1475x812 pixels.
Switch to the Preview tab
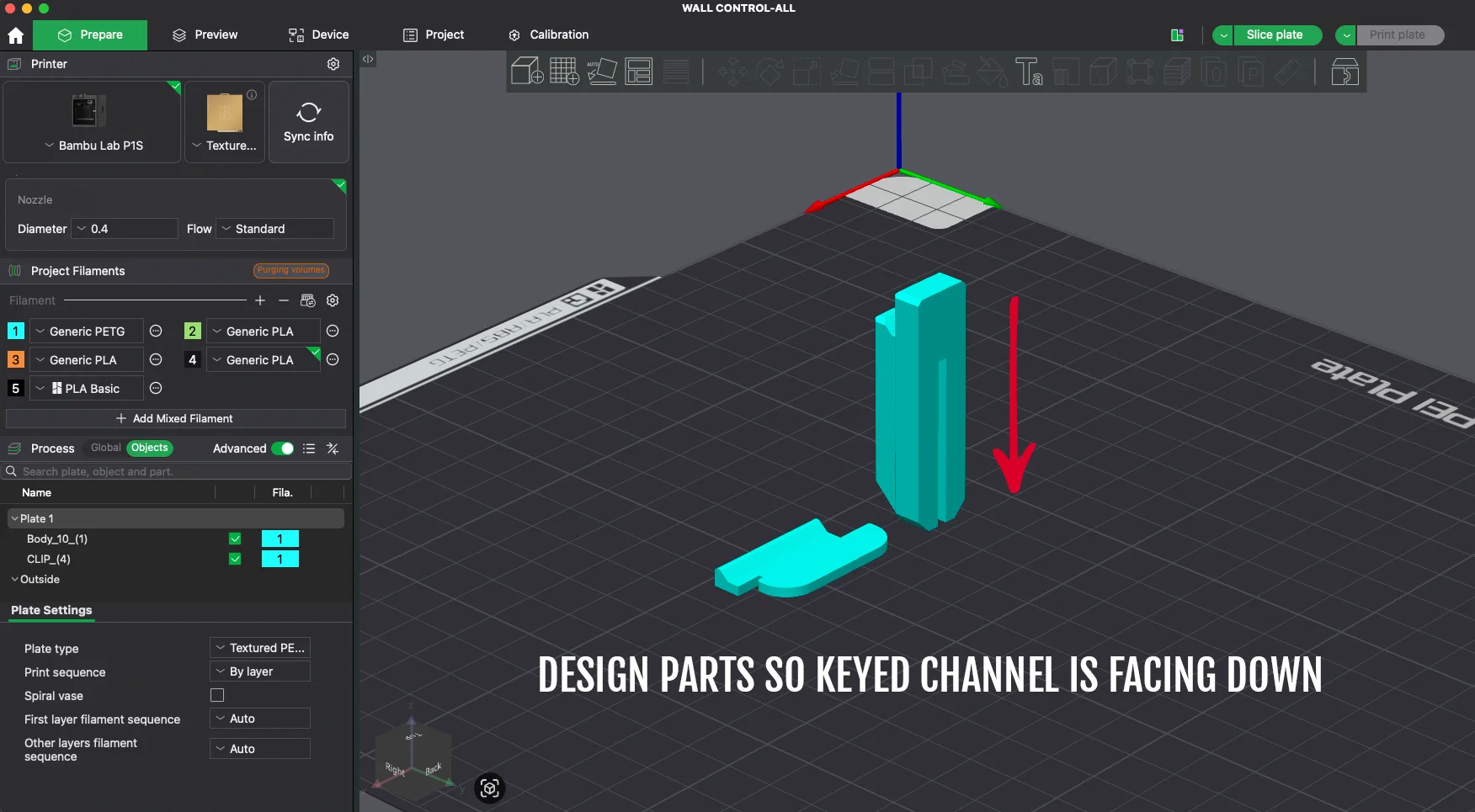click(x=205, y=34)
